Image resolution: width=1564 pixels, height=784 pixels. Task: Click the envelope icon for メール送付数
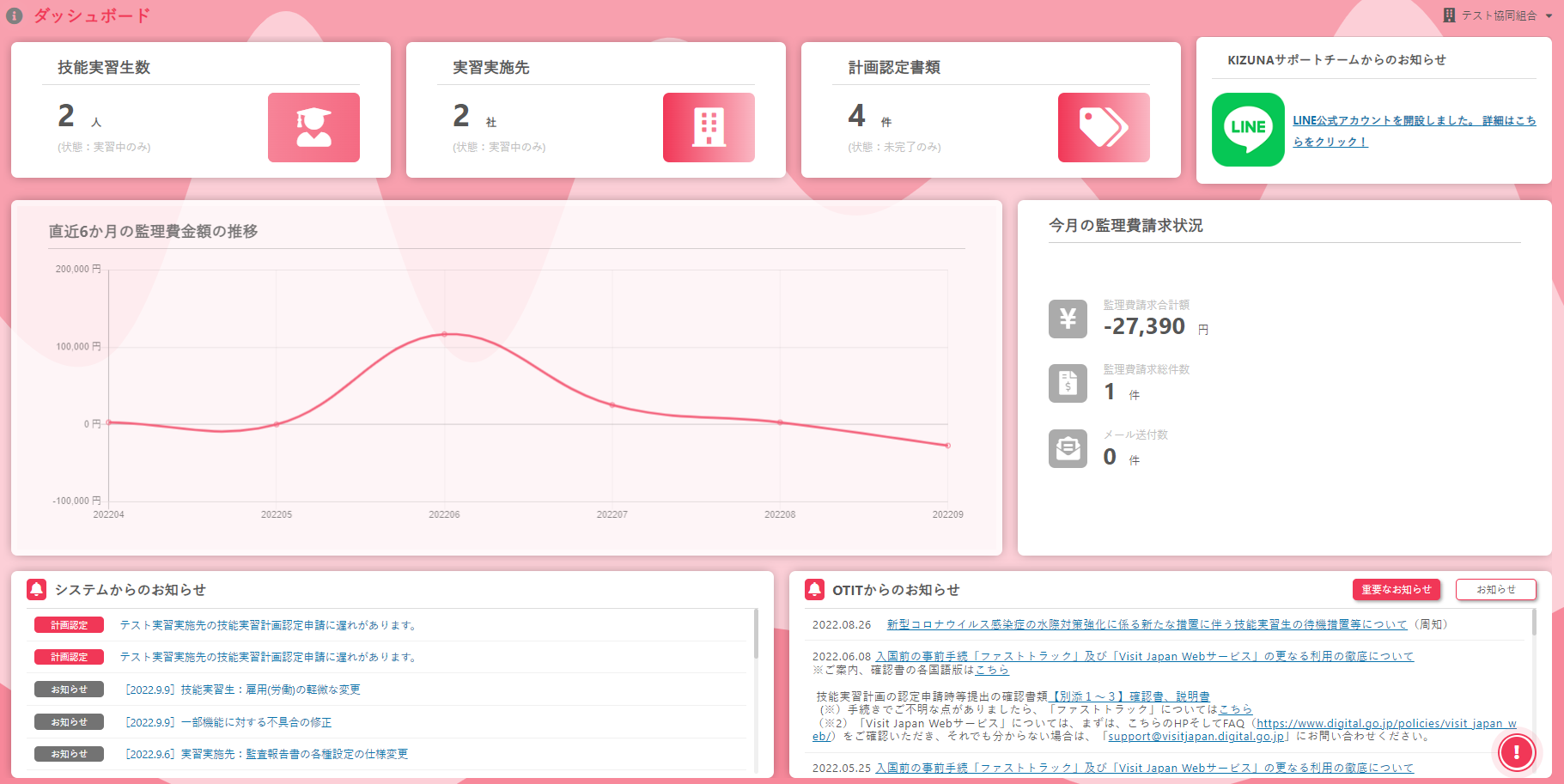coord(1068,448)
